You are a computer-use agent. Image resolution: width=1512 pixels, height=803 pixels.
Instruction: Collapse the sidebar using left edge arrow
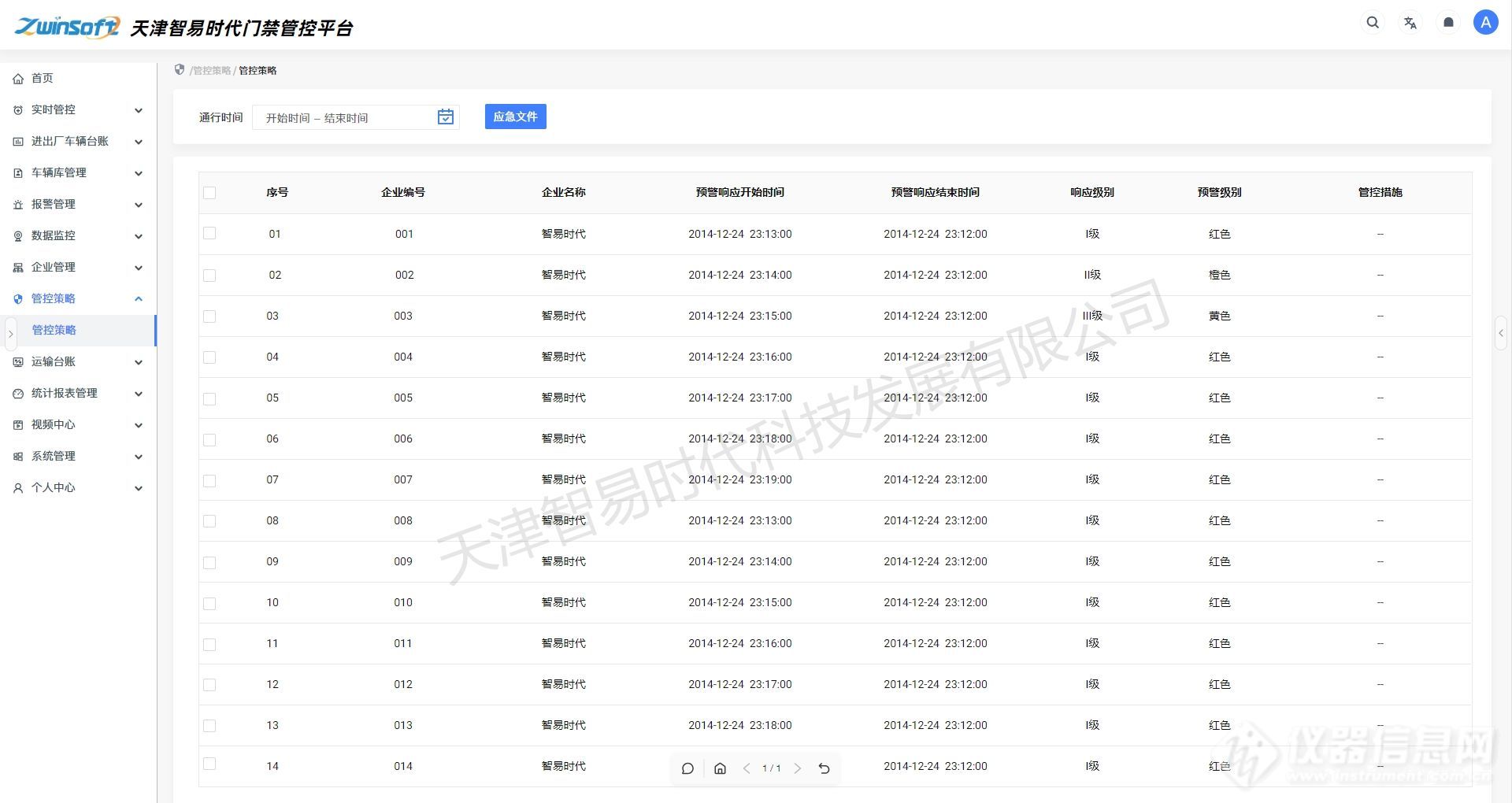[x=10, y=334]
